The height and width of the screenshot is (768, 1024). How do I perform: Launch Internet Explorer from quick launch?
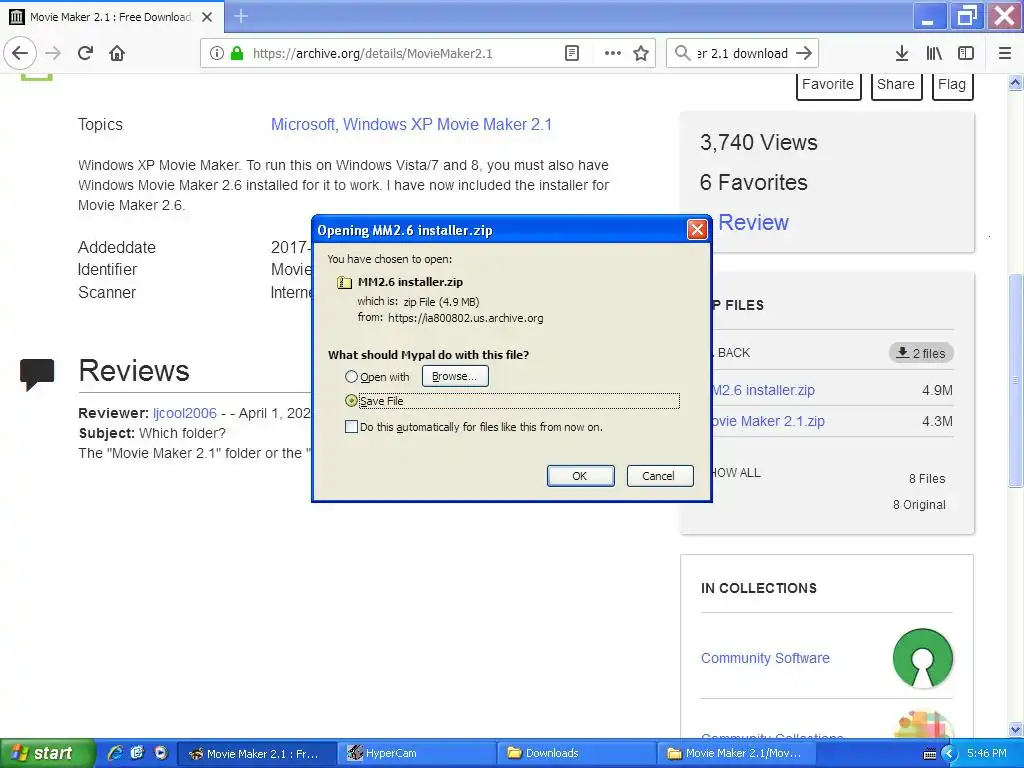(x=116, y=752)
